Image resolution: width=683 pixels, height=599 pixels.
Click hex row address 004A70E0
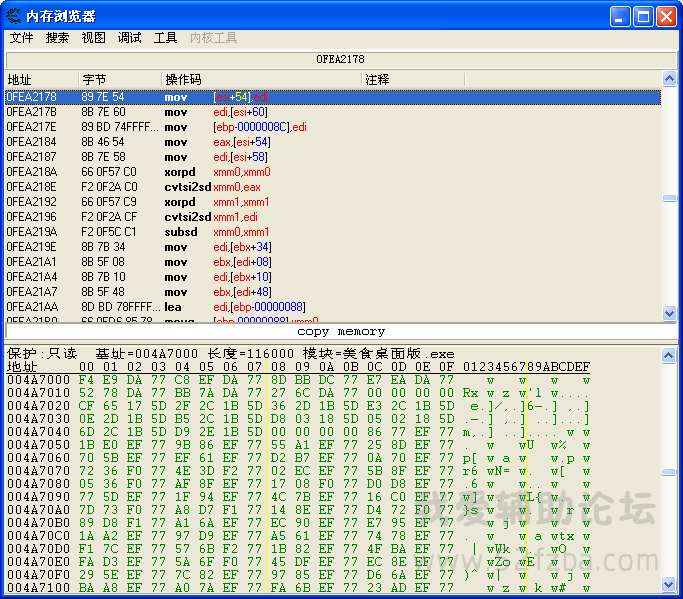click(x=38, y=562)
